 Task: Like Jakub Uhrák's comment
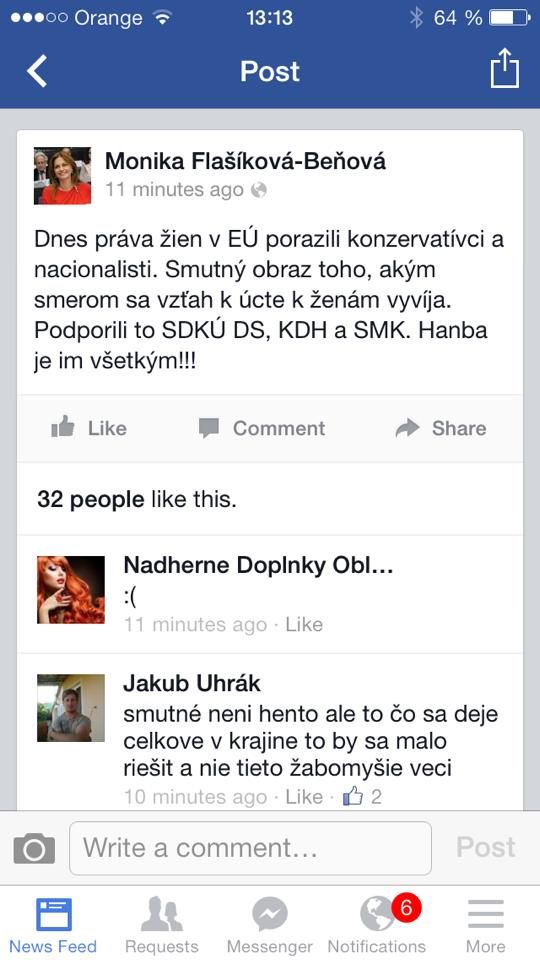pyautogui.click(x=304, y=797)
